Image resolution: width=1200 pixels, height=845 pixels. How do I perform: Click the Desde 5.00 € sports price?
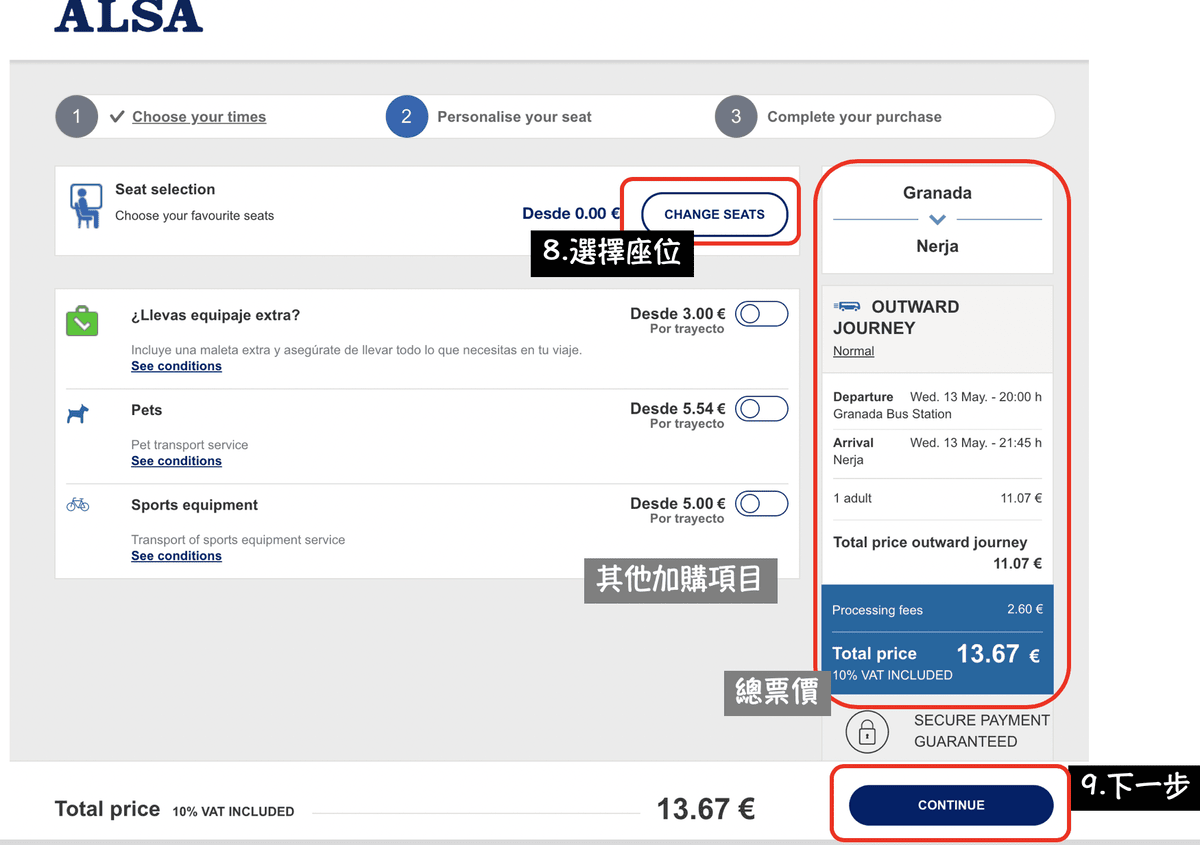678,503
